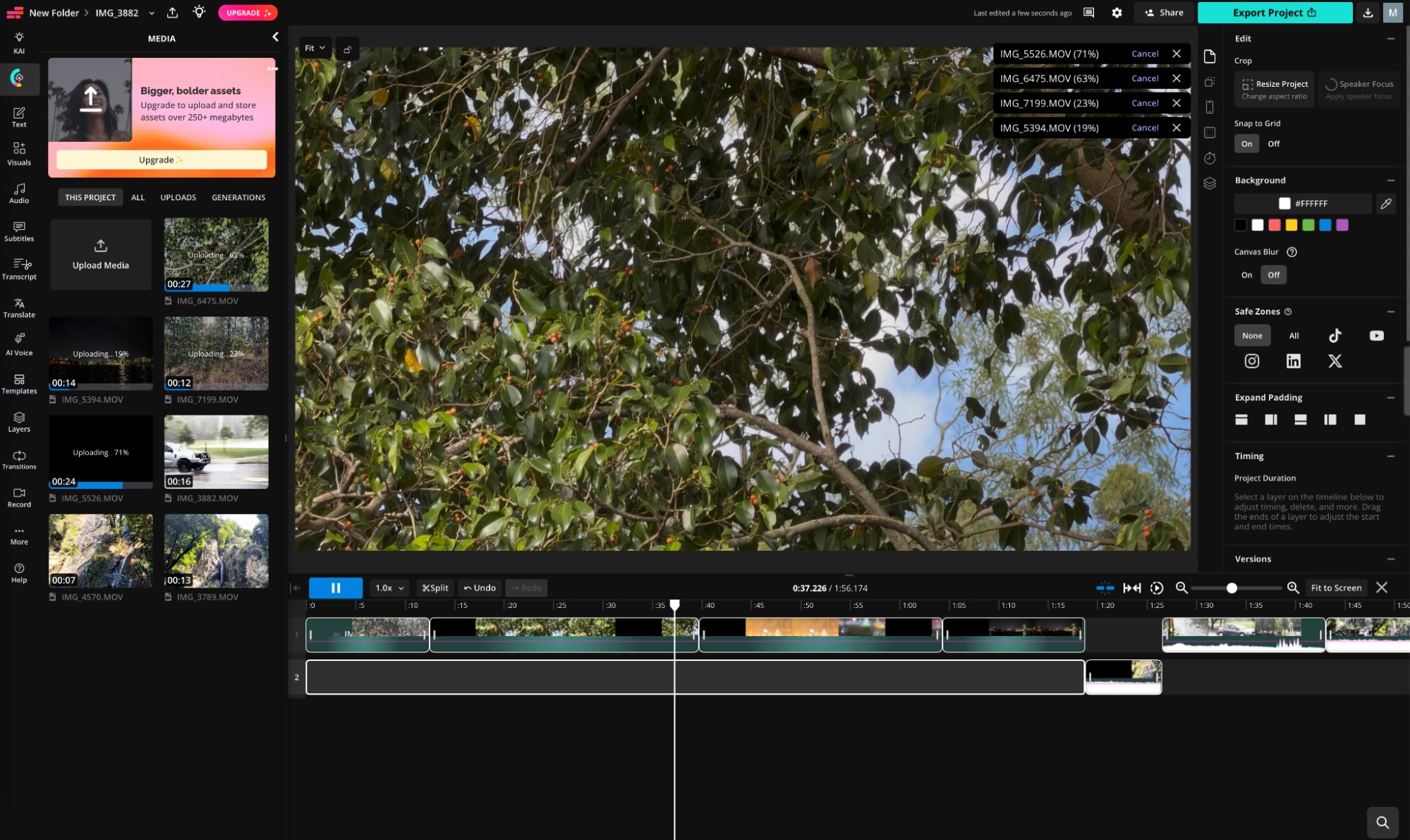1410x840 pixels.
Task: Open the Subtitles tool
Action: [x=19, y=231]
